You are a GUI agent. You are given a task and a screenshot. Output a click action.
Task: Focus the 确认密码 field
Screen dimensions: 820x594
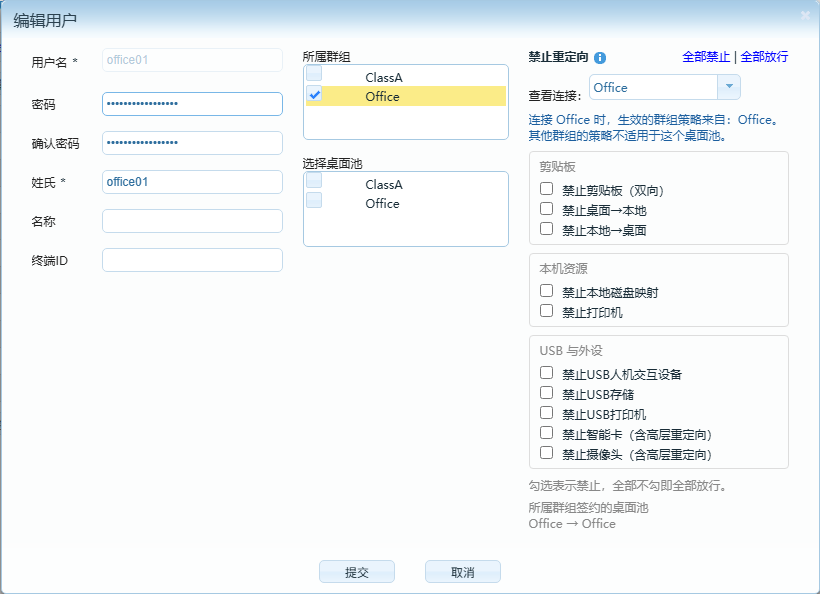pos(192,143)
